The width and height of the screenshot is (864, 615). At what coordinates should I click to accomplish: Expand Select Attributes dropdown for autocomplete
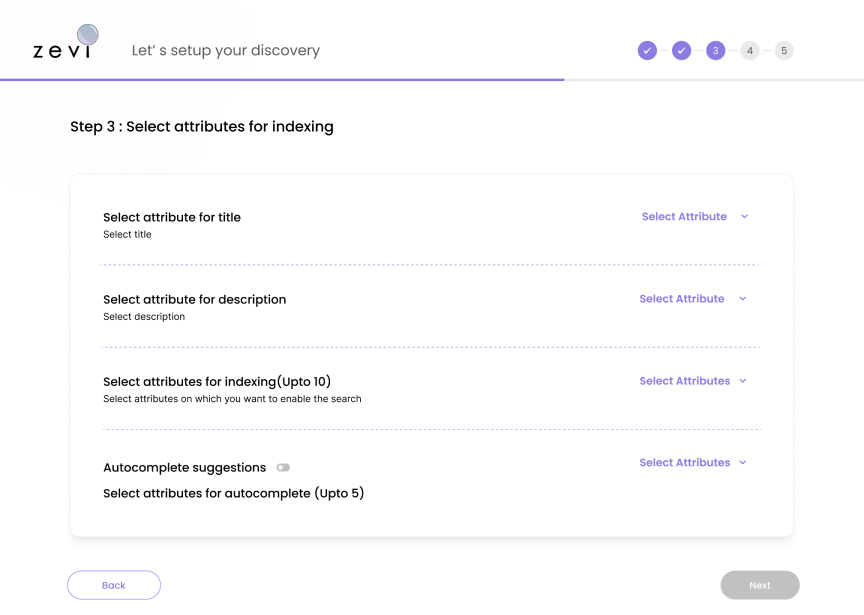click(685, 463)
